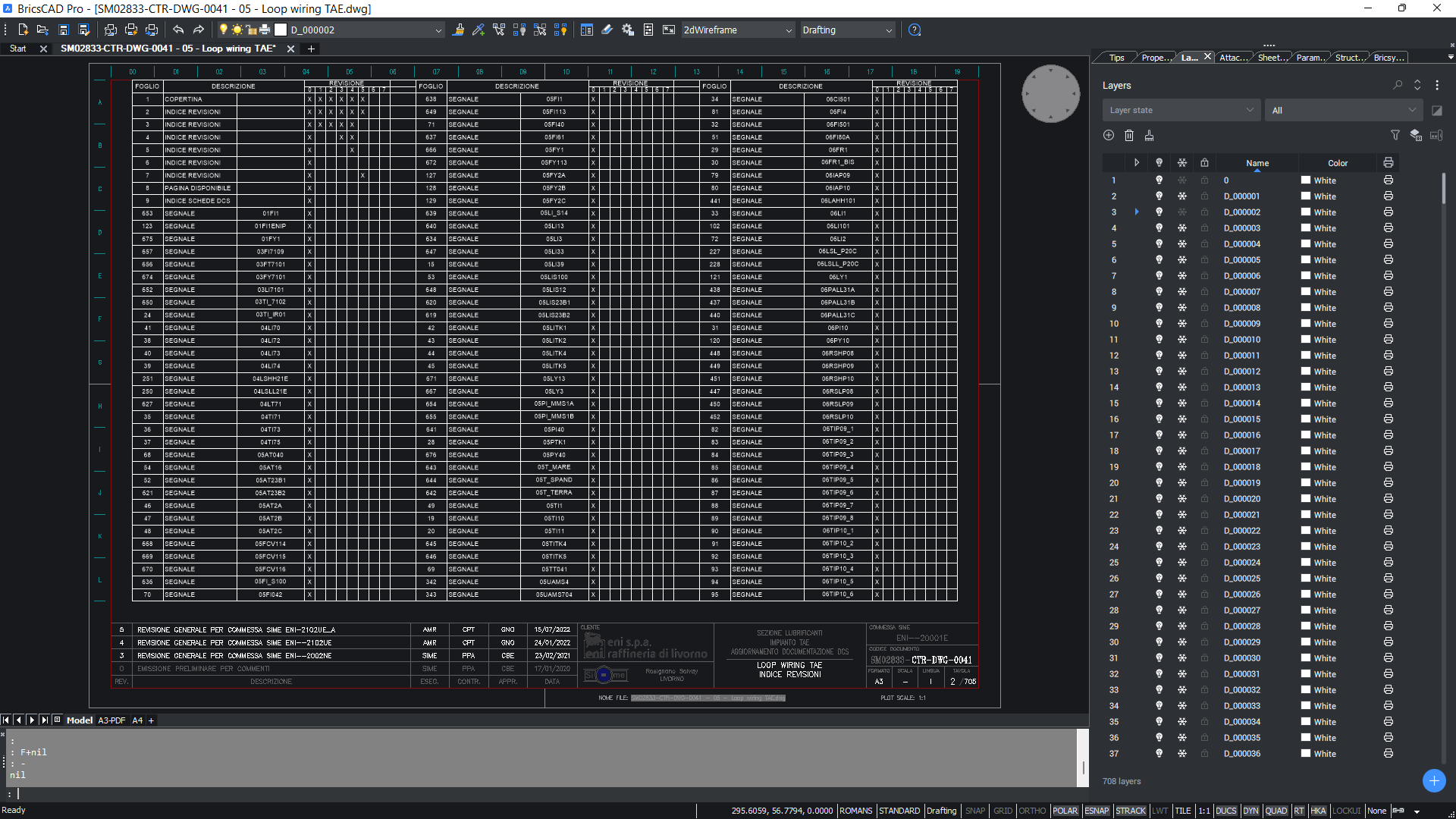Click the command line input field
The image size is (1456, 819).
pos(546,794)
